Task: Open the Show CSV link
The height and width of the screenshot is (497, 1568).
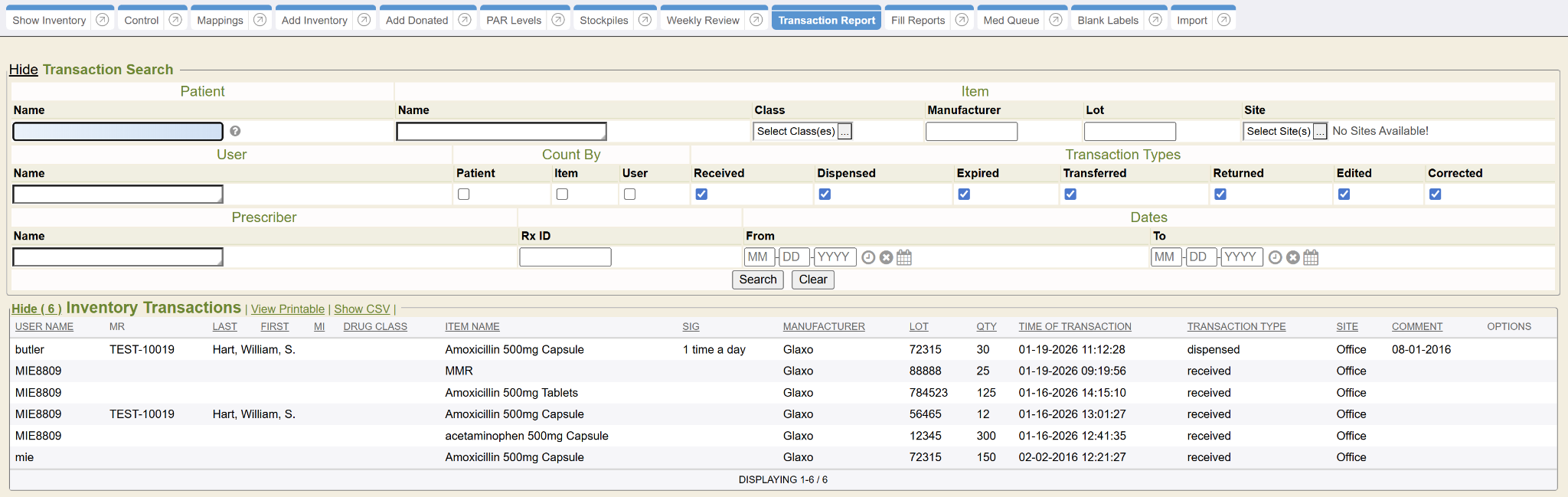Action: click(x=361, y=309)
